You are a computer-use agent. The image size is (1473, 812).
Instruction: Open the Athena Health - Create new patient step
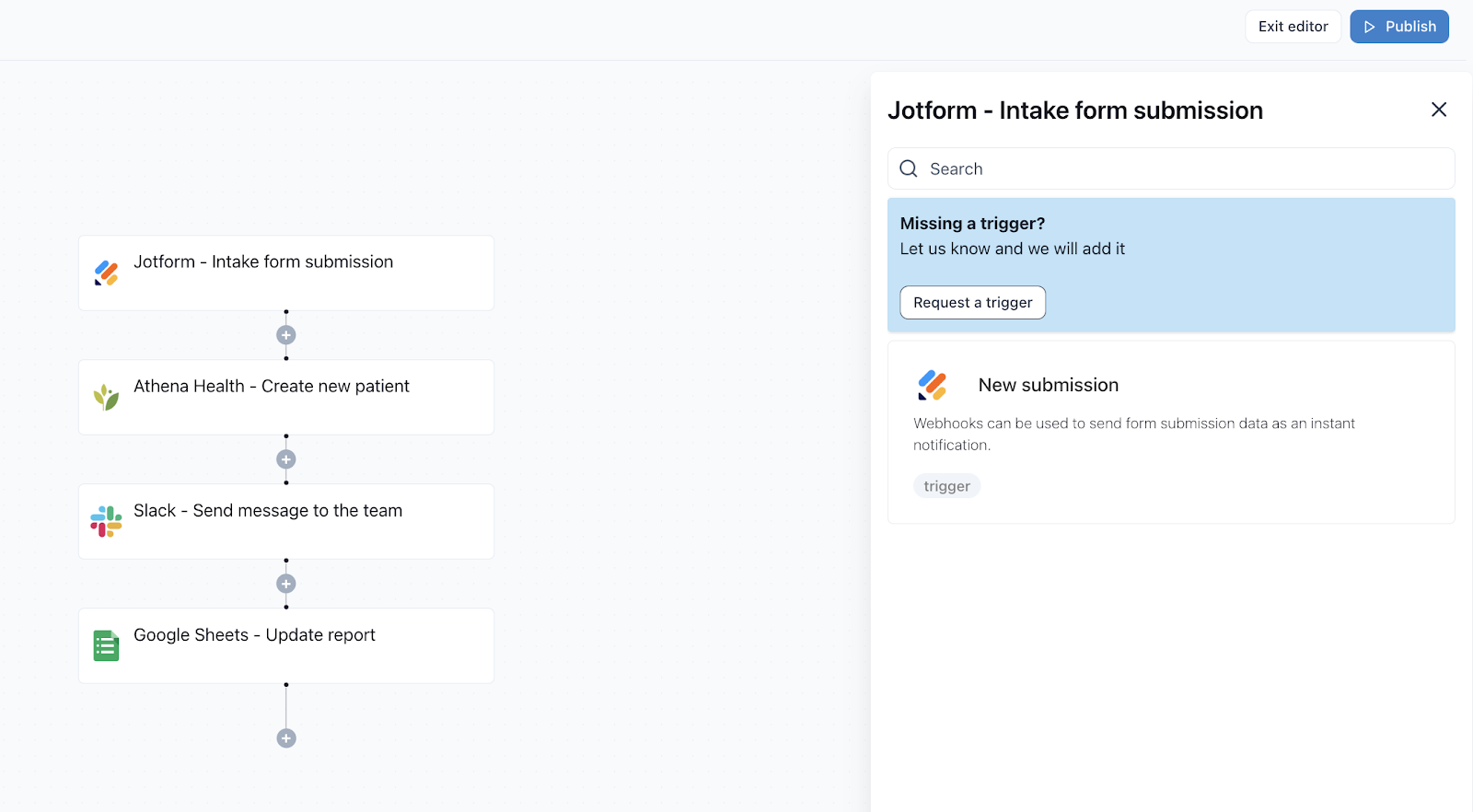tap(286, 397)
